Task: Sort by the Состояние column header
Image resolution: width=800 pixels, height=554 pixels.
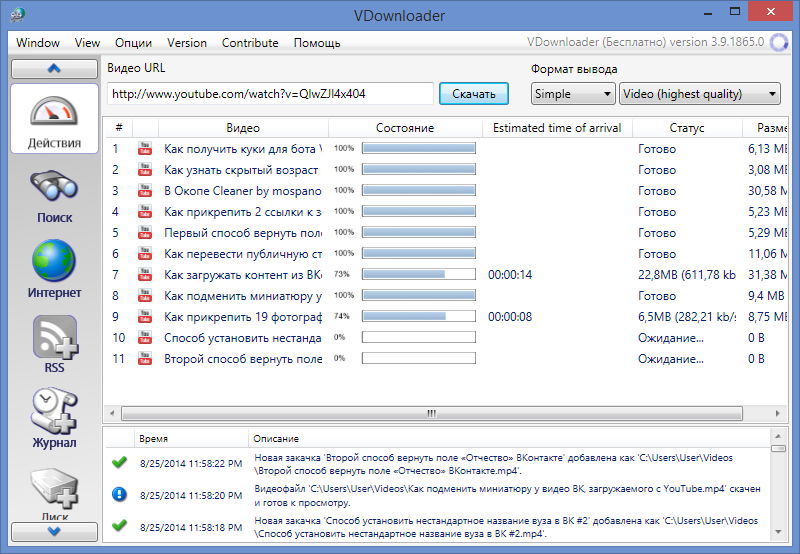Action: (405, 128)
